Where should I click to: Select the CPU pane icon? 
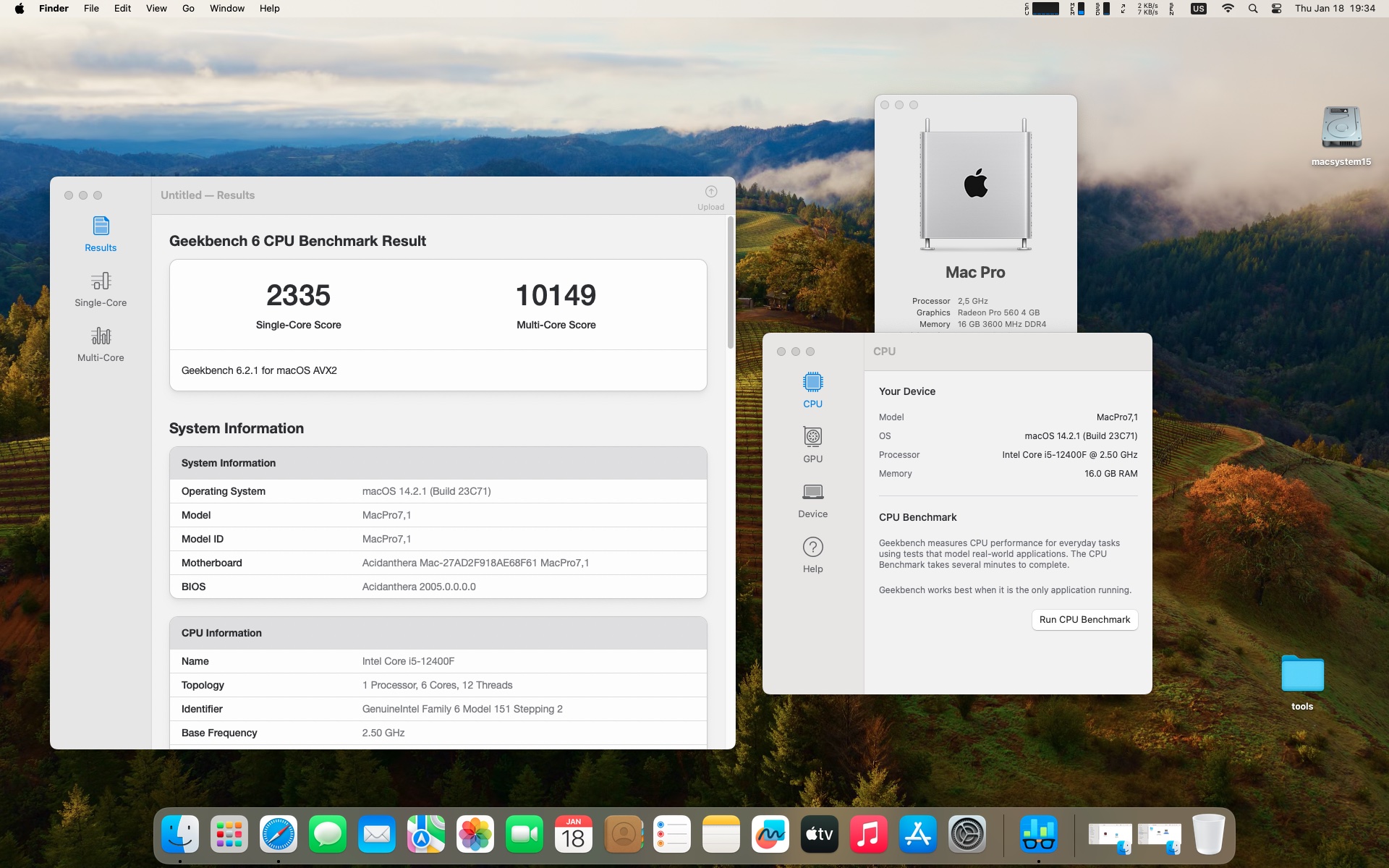[x=812, y=389]
